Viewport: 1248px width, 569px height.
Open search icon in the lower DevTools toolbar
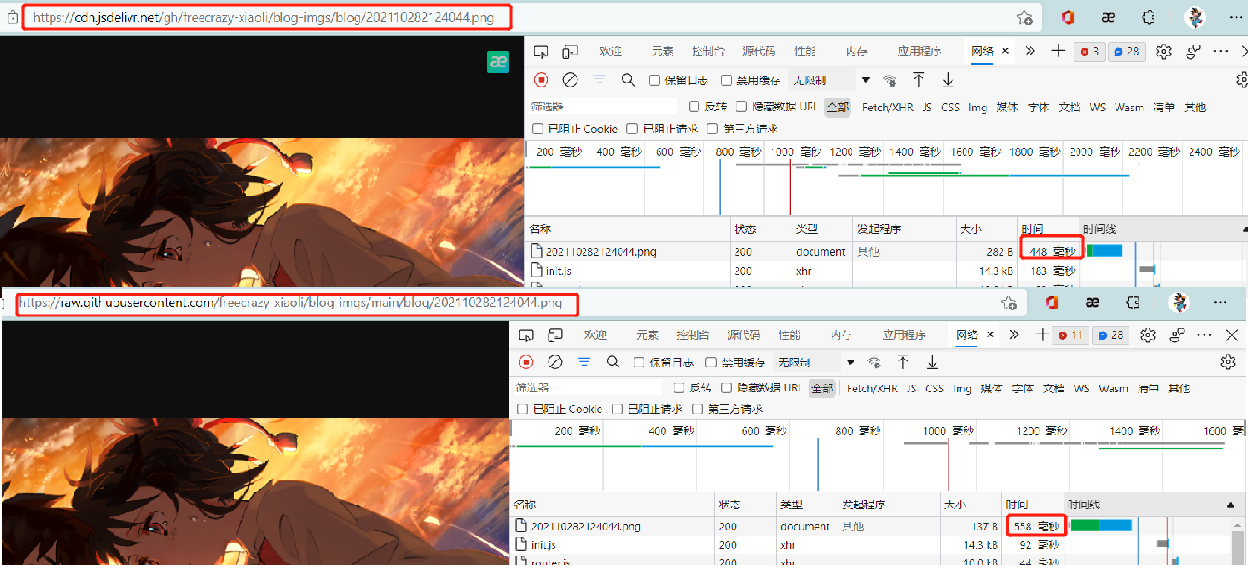pos(612,362)
